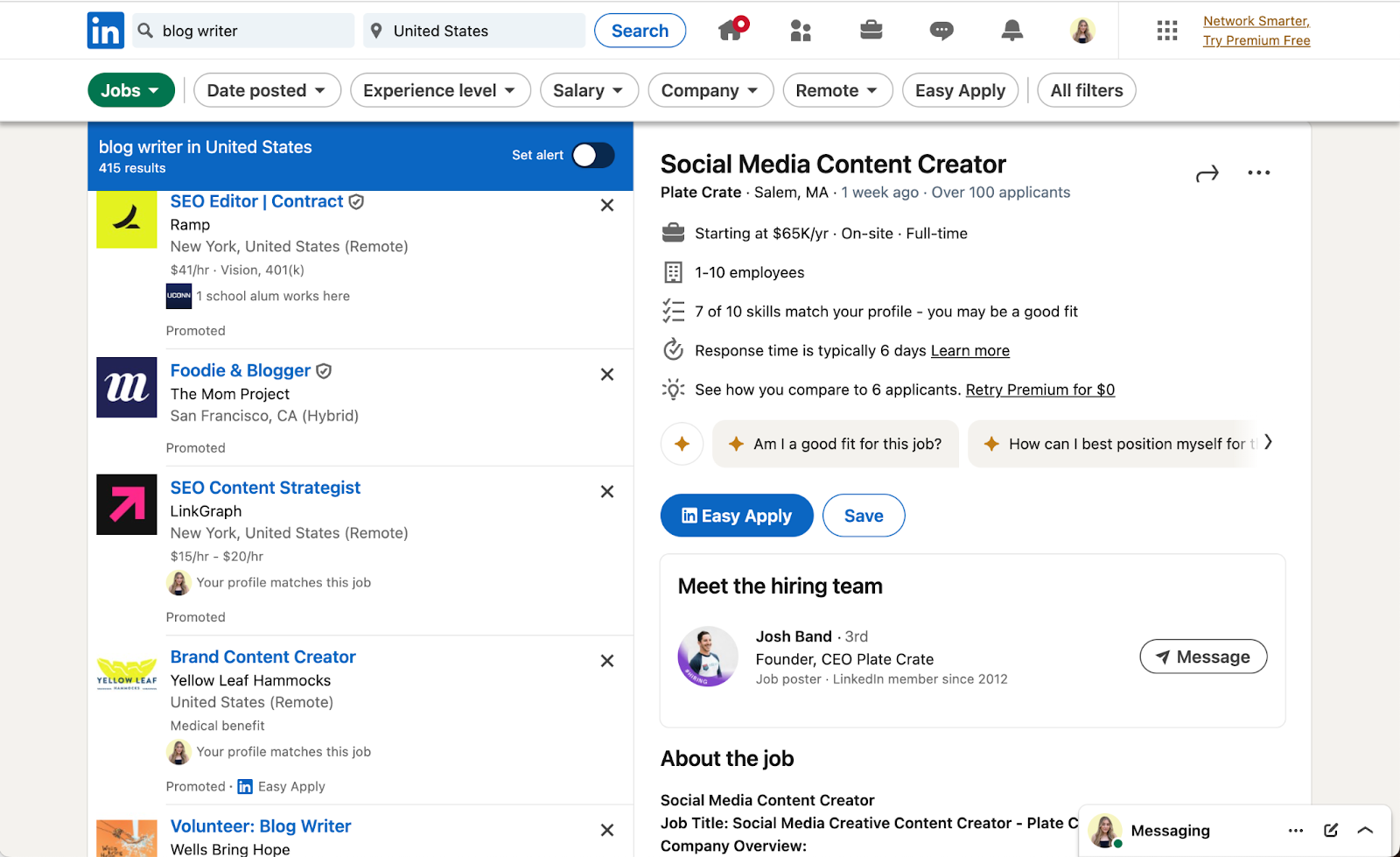Image resolution: width=1400 pixels, height=857 pixels.
Task: Click '415 results' count text
Action: point(132,168)
